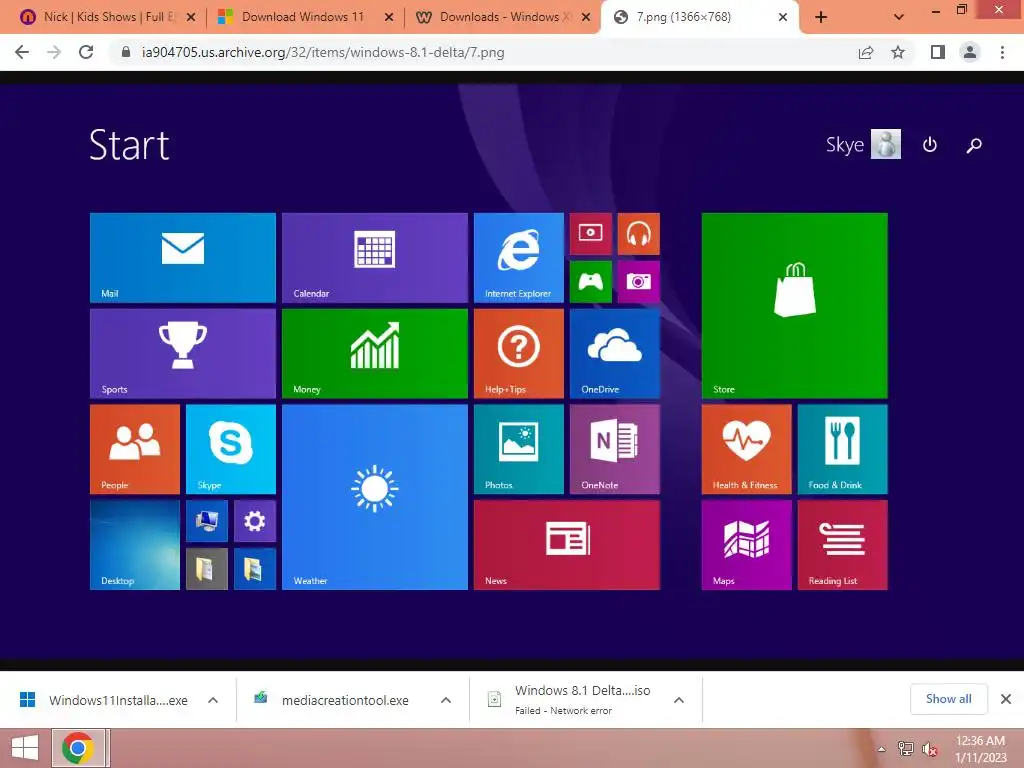Click the failed Windows 8.1 Delta....iso download

(569, 700)
